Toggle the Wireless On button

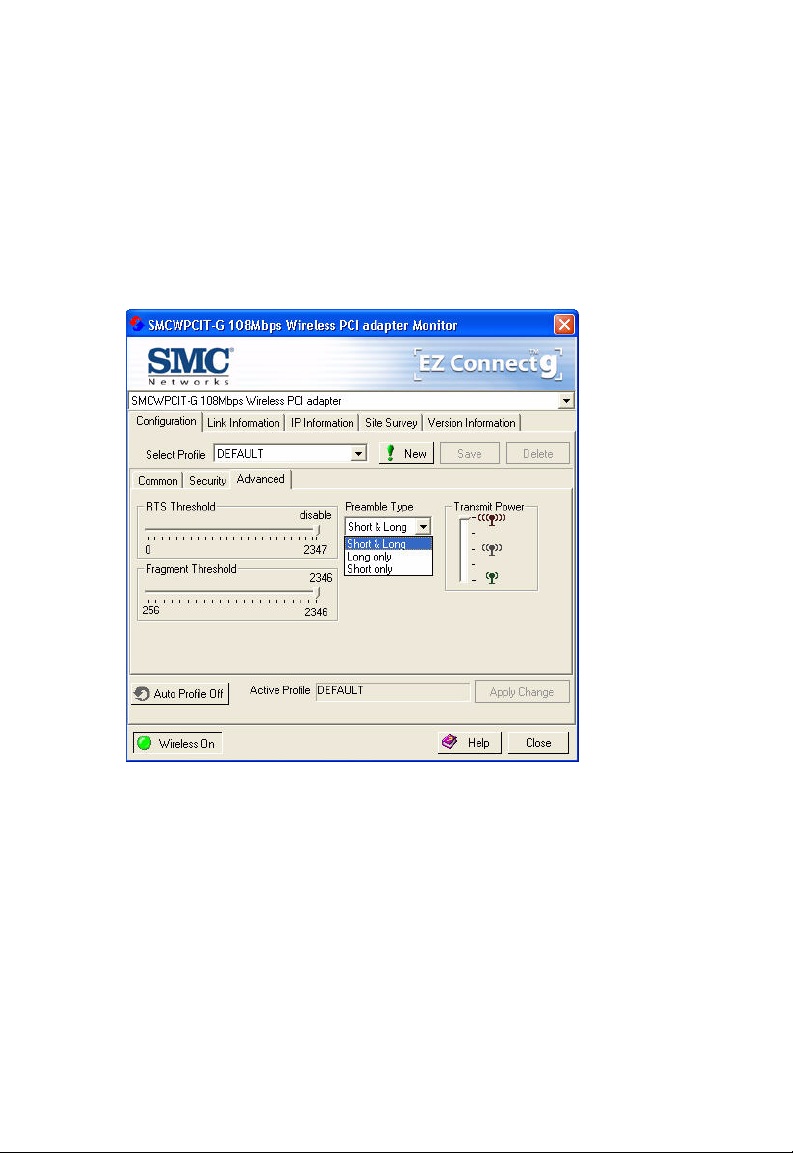pos(177,743)
